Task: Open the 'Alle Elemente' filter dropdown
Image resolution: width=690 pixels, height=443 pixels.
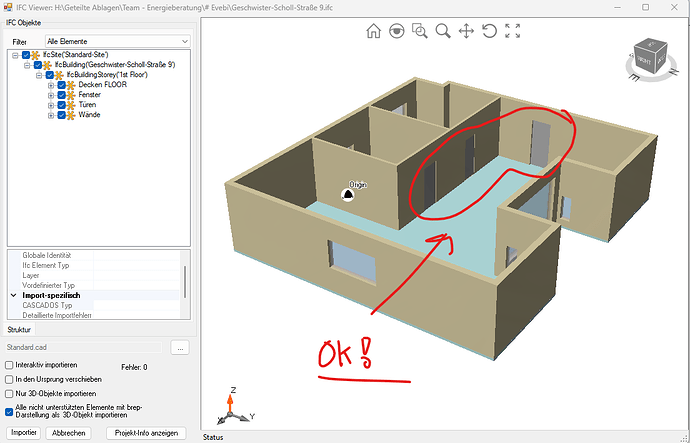Action: pyautogui.click(x=117, y=41)
